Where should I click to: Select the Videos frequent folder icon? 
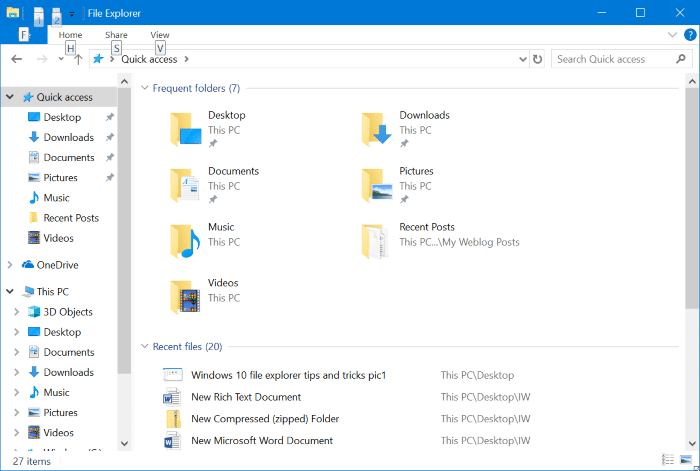186,297
